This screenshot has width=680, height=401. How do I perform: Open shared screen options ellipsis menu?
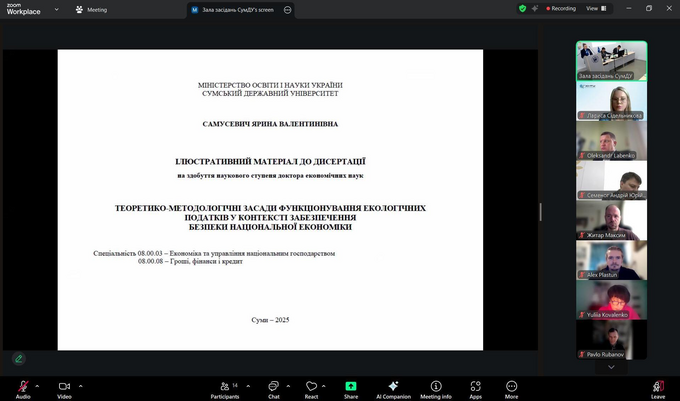pos(288,9)
